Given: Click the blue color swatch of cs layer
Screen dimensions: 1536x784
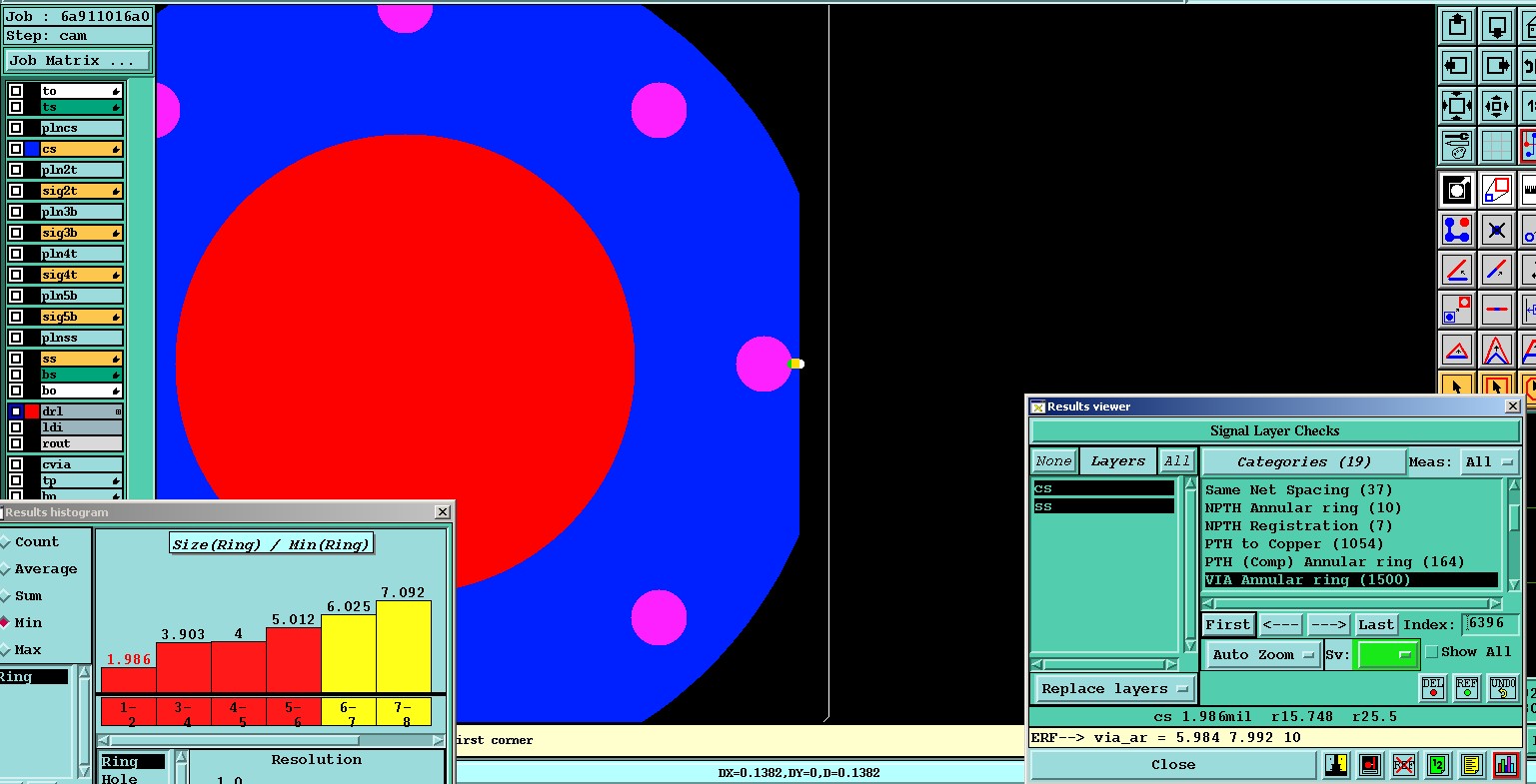Looking at the screenshot, I should [x=32, y=149].
